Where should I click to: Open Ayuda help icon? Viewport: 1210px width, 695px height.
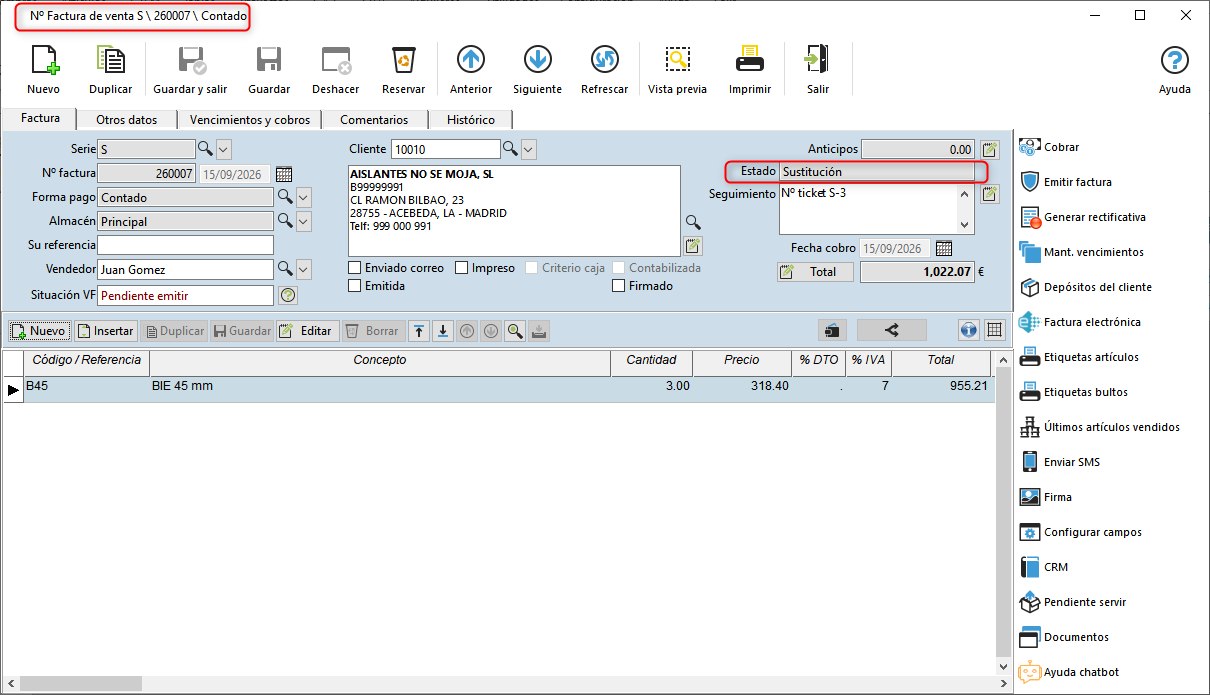pyautogui.click(x=1174, y=61)
